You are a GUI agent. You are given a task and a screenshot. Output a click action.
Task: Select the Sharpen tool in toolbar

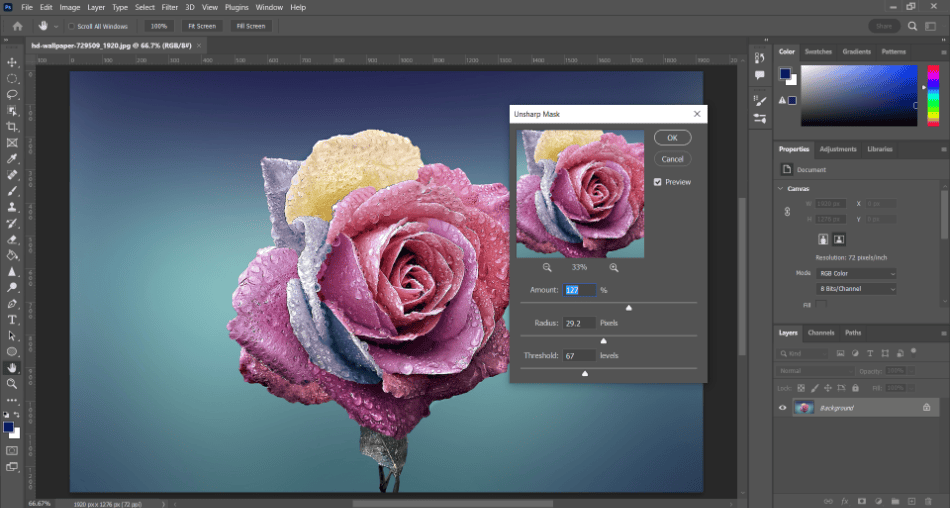(12, 272)
